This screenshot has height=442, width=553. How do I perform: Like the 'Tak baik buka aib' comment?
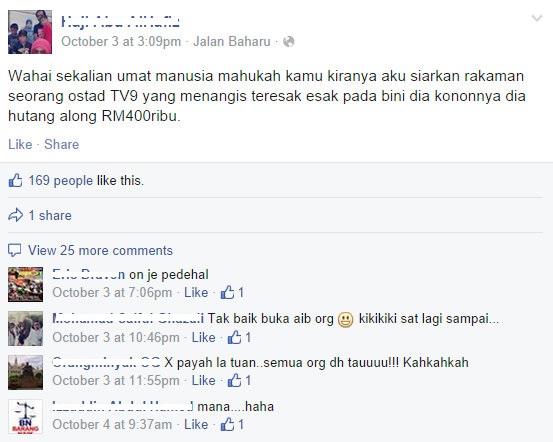point(203,338)
